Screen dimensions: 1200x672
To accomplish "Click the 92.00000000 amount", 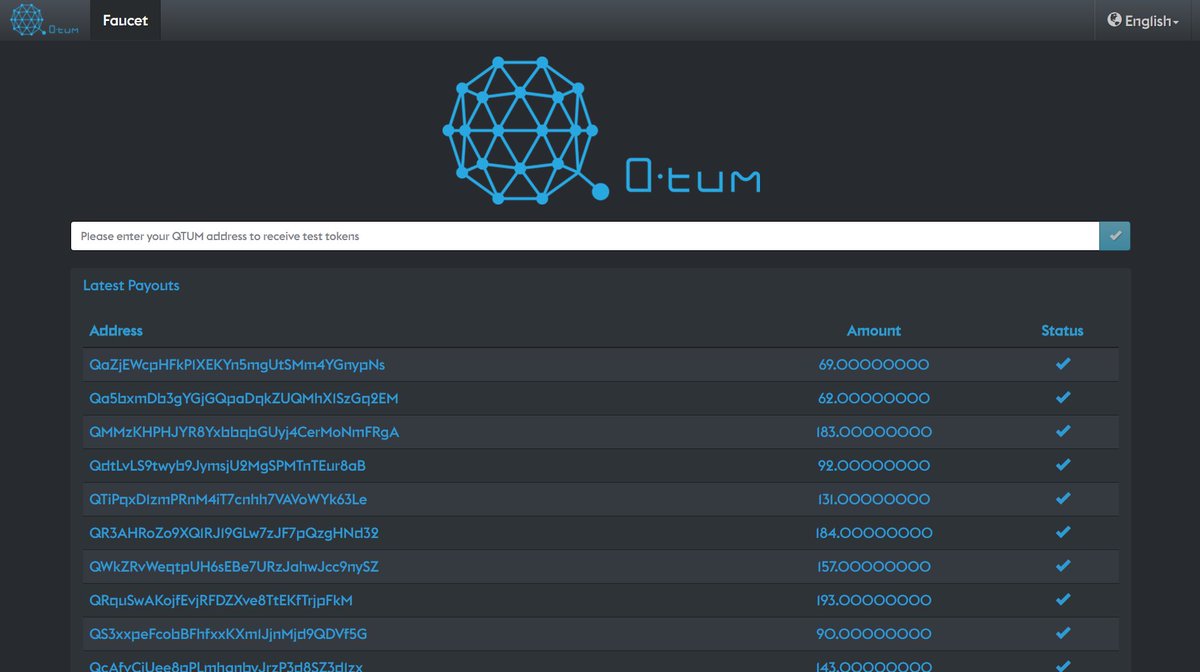I will [874, 466].
